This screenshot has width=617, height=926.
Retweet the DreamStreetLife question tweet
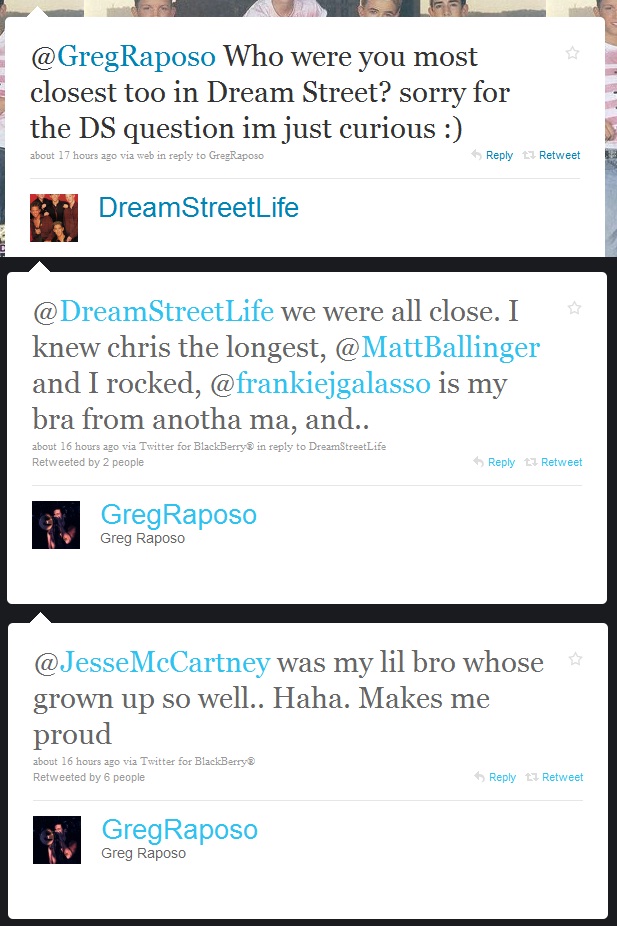551,155
